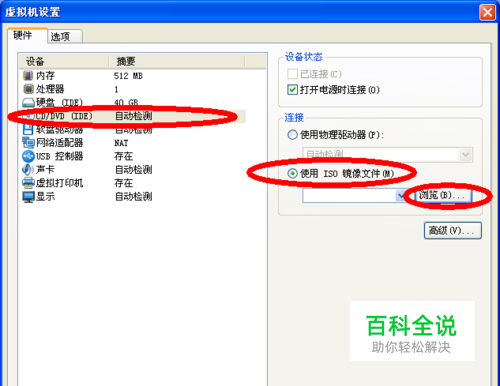Click 存在 in the 虚拟打印机 row

click(x=124, y=183)
